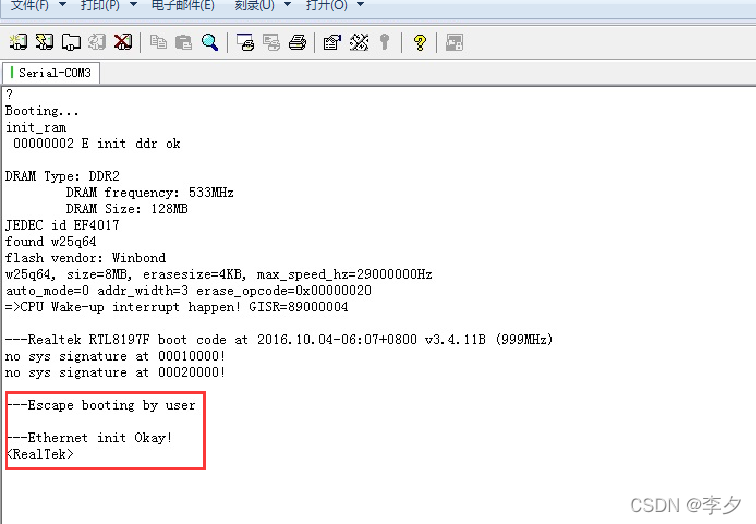756x524 pixels.
Task: Click the 'Booting...' line in terminal
Action: click(41, 111)
